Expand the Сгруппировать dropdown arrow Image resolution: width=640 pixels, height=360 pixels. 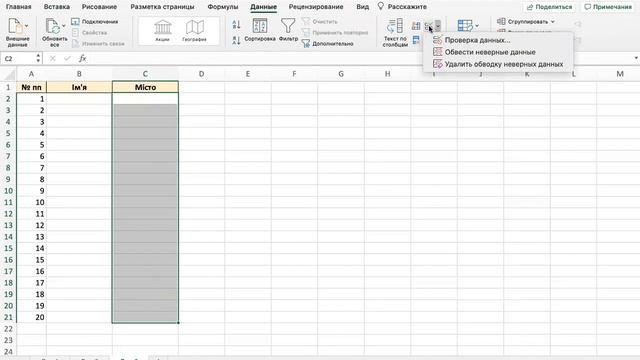(x=553, y=22)
